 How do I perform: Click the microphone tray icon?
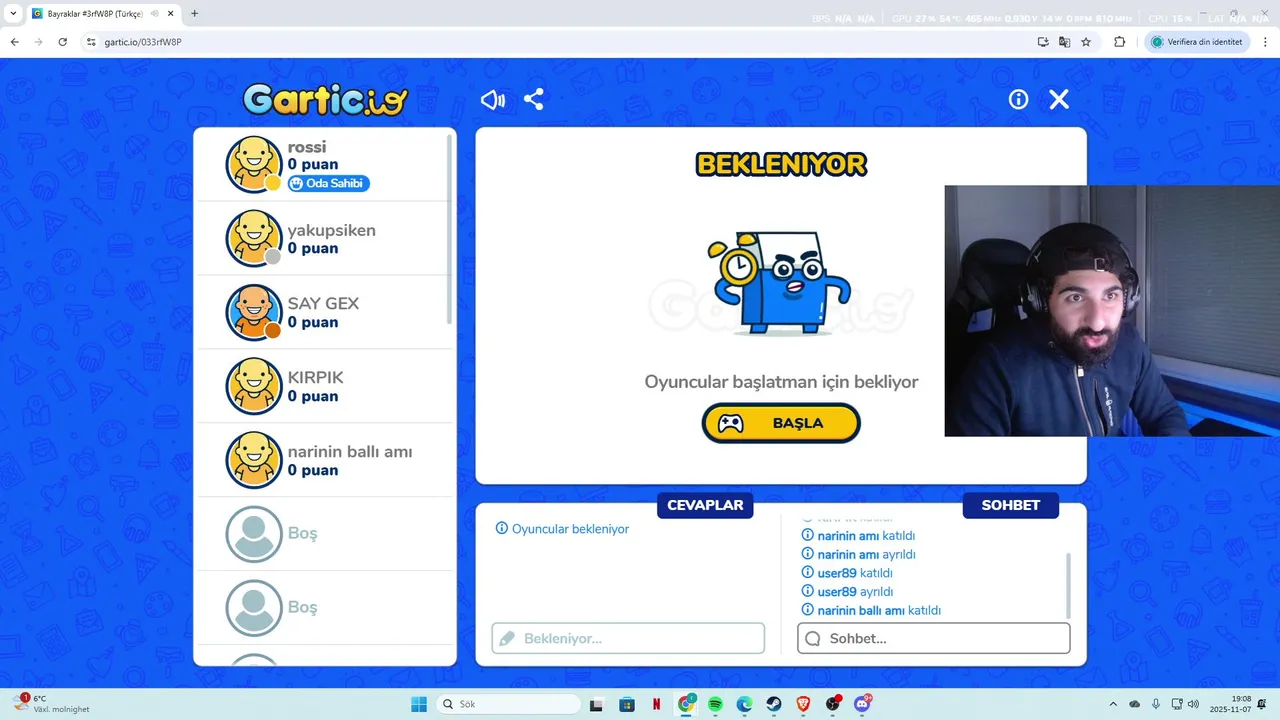pos(1156,704)
